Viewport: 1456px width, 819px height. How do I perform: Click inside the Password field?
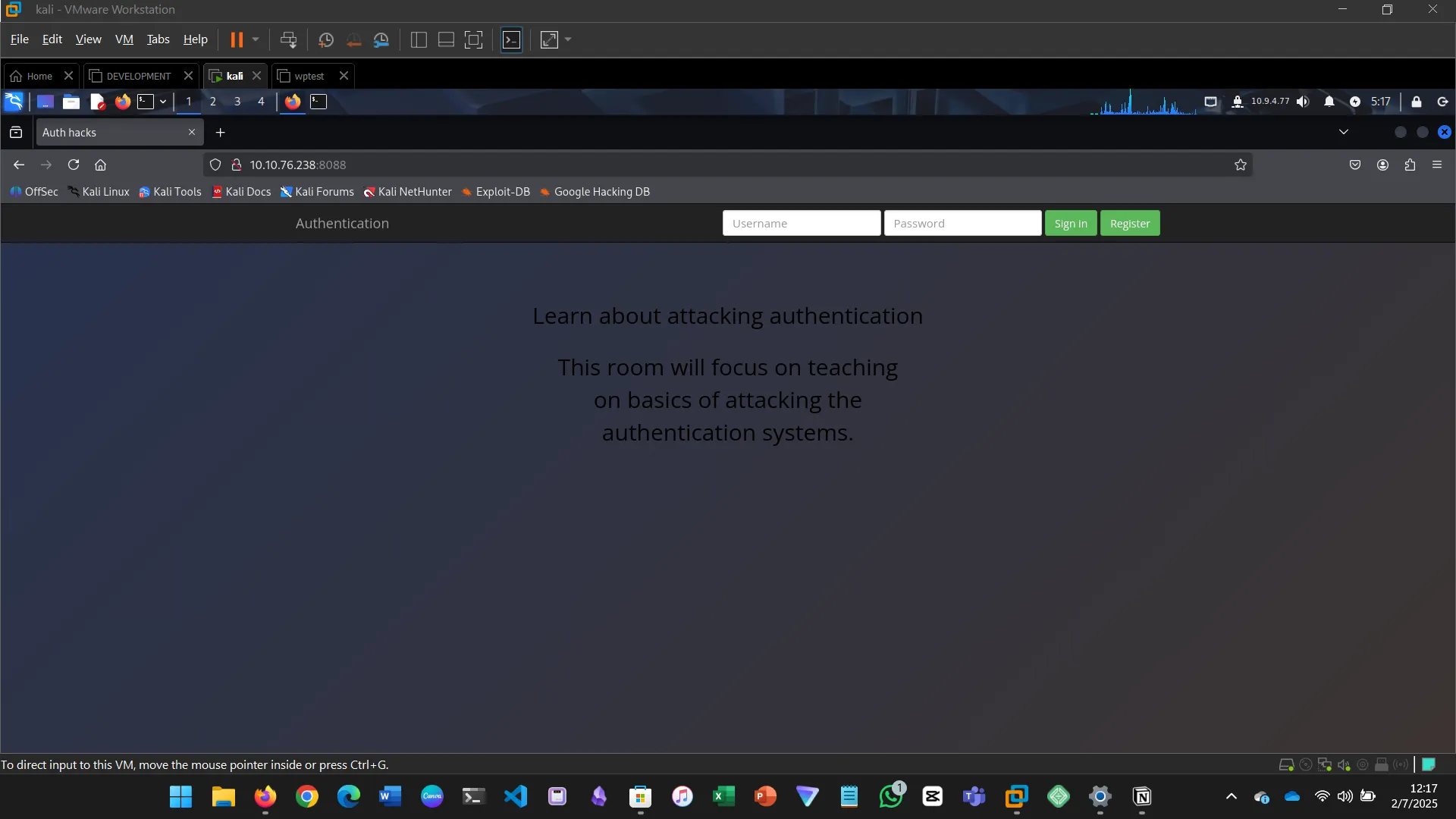963,223
